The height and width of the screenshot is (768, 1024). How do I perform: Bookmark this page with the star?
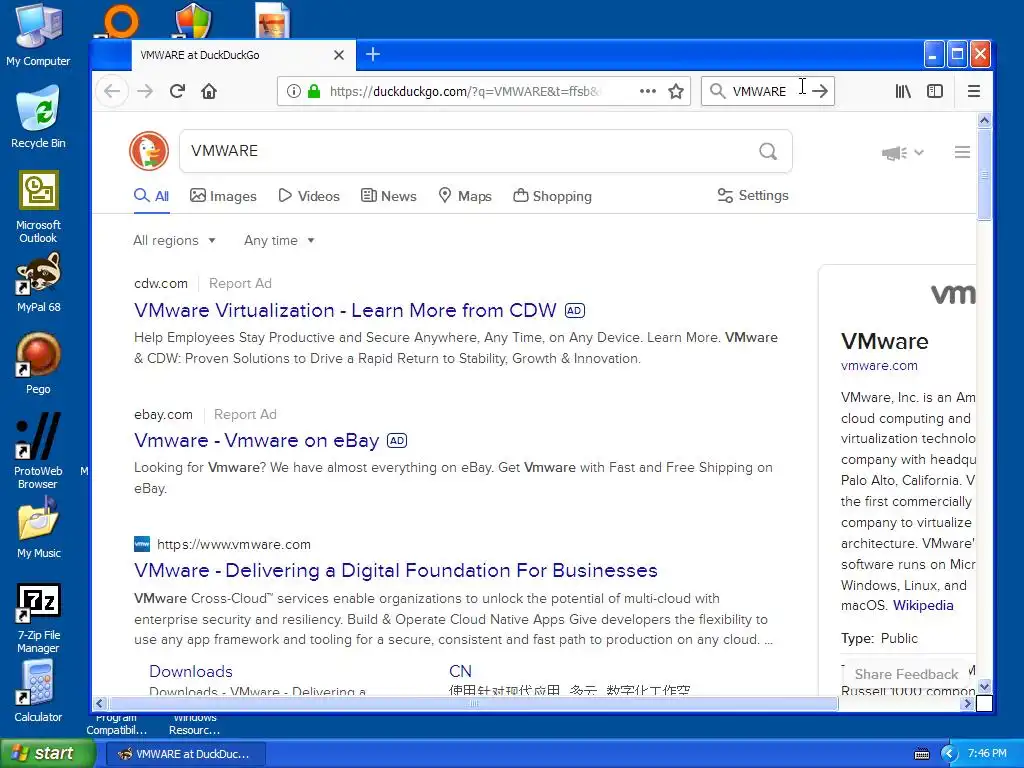point(676,91)
